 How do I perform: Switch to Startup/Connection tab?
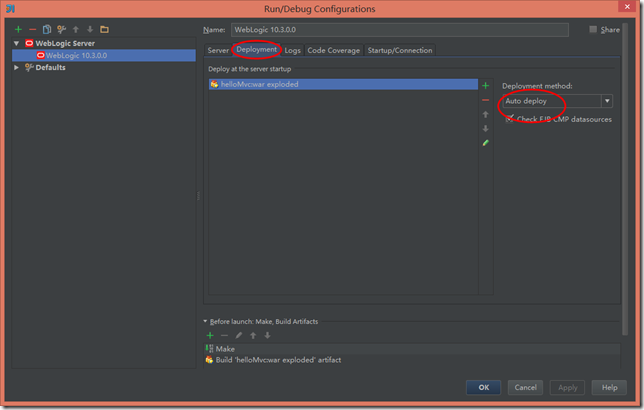[x=400, y=50]
